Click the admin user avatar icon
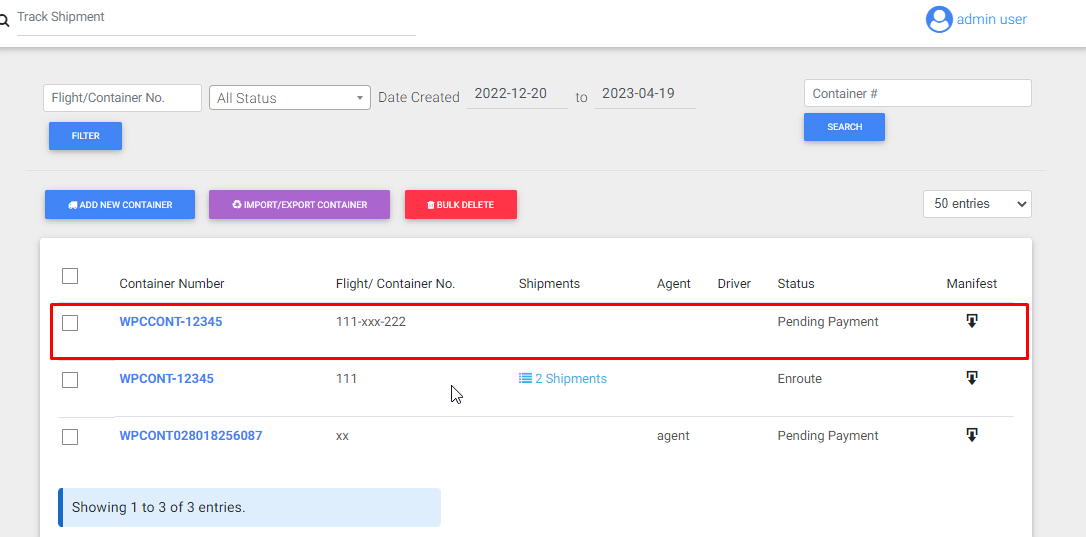 [x=939, y=19]
